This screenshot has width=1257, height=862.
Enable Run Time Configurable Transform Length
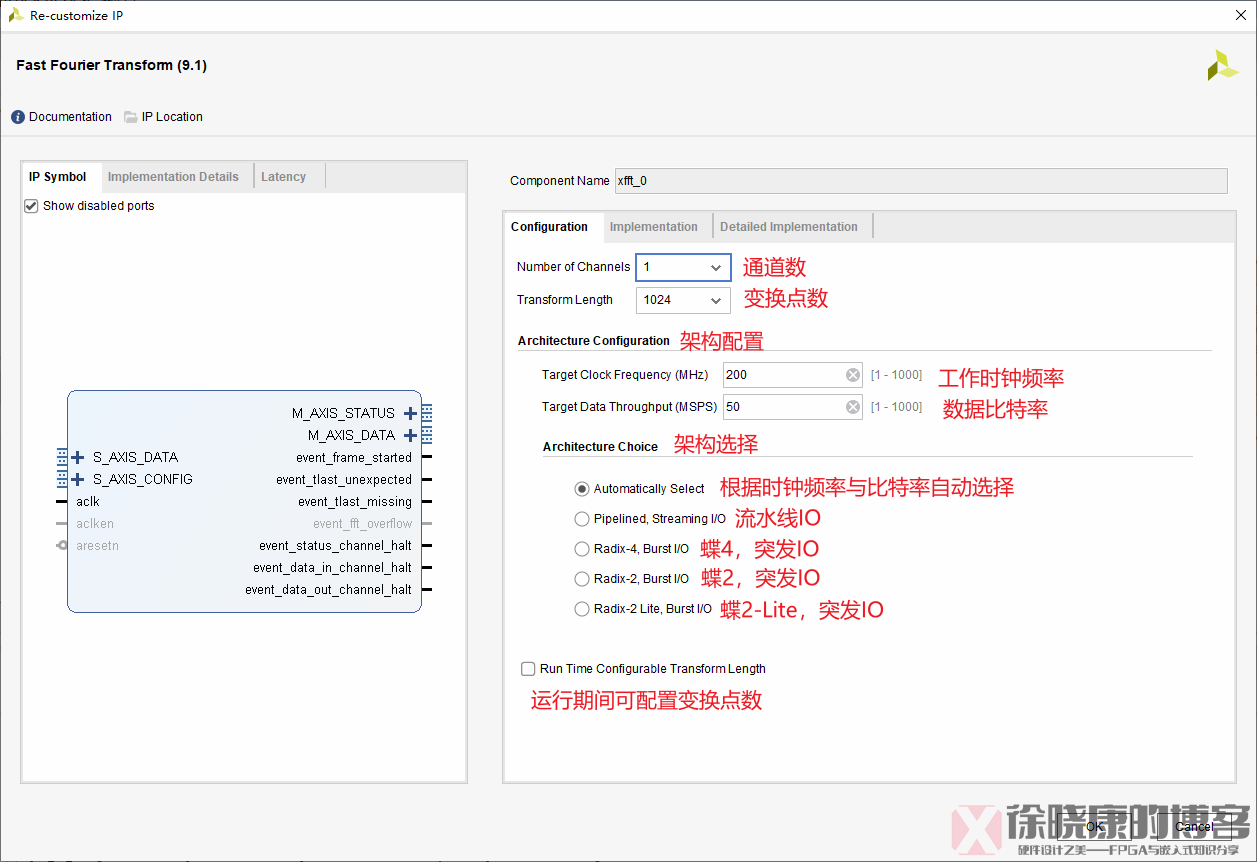coord(527,668)
